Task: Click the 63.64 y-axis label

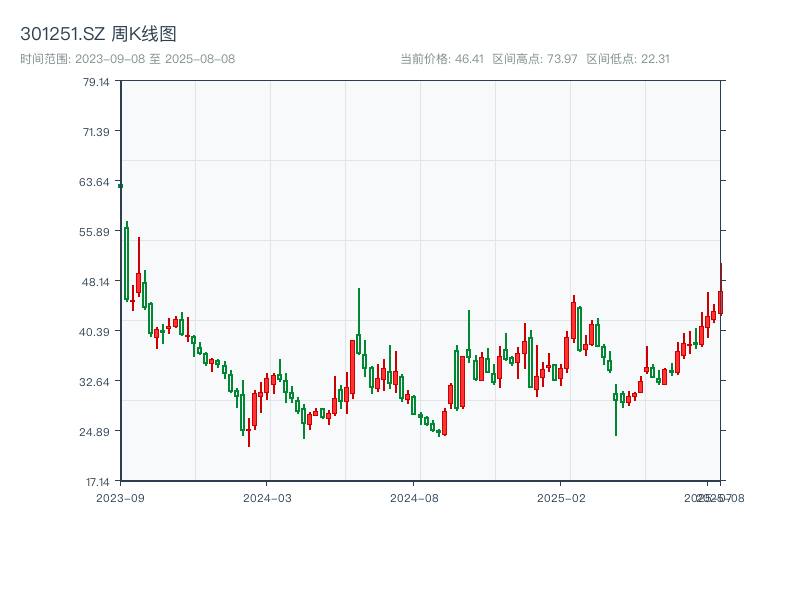Action: (96, 182)
